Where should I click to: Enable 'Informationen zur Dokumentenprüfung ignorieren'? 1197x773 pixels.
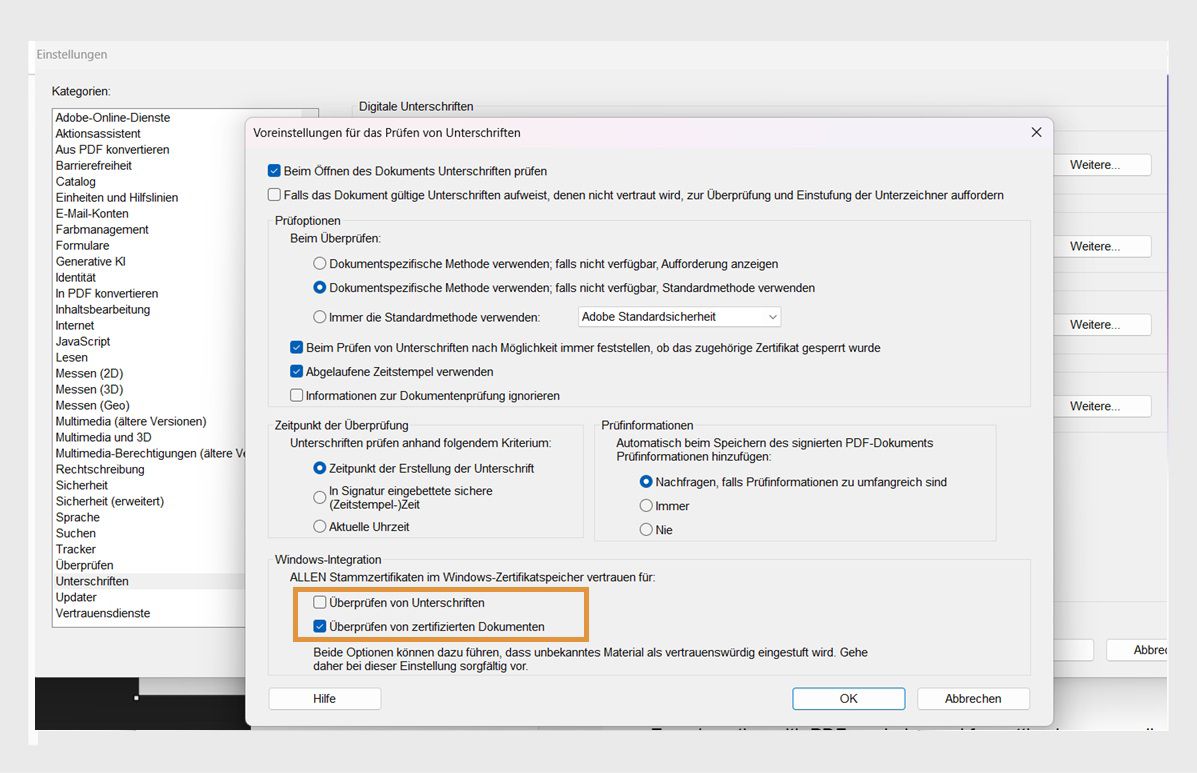click(297, 395)
